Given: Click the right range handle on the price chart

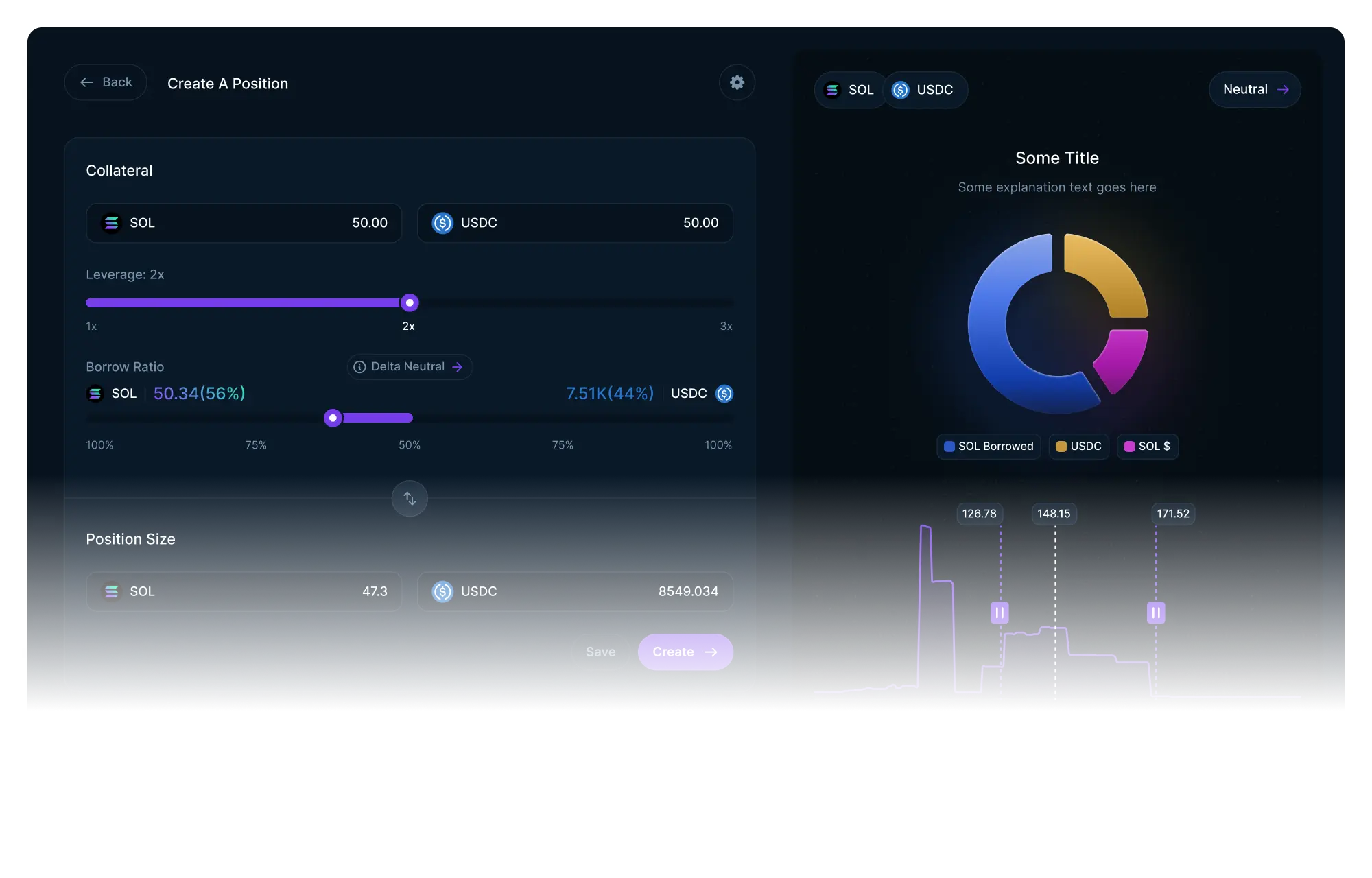Looking at the screenshot, I should [1156, 613].
